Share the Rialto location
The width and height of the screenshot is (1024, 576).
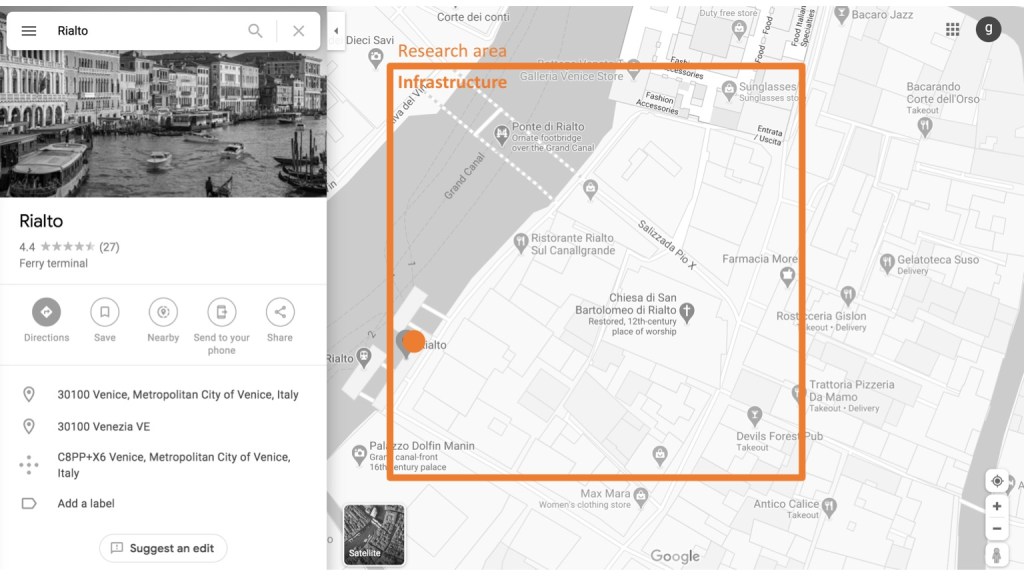click(x=280, y=312)
